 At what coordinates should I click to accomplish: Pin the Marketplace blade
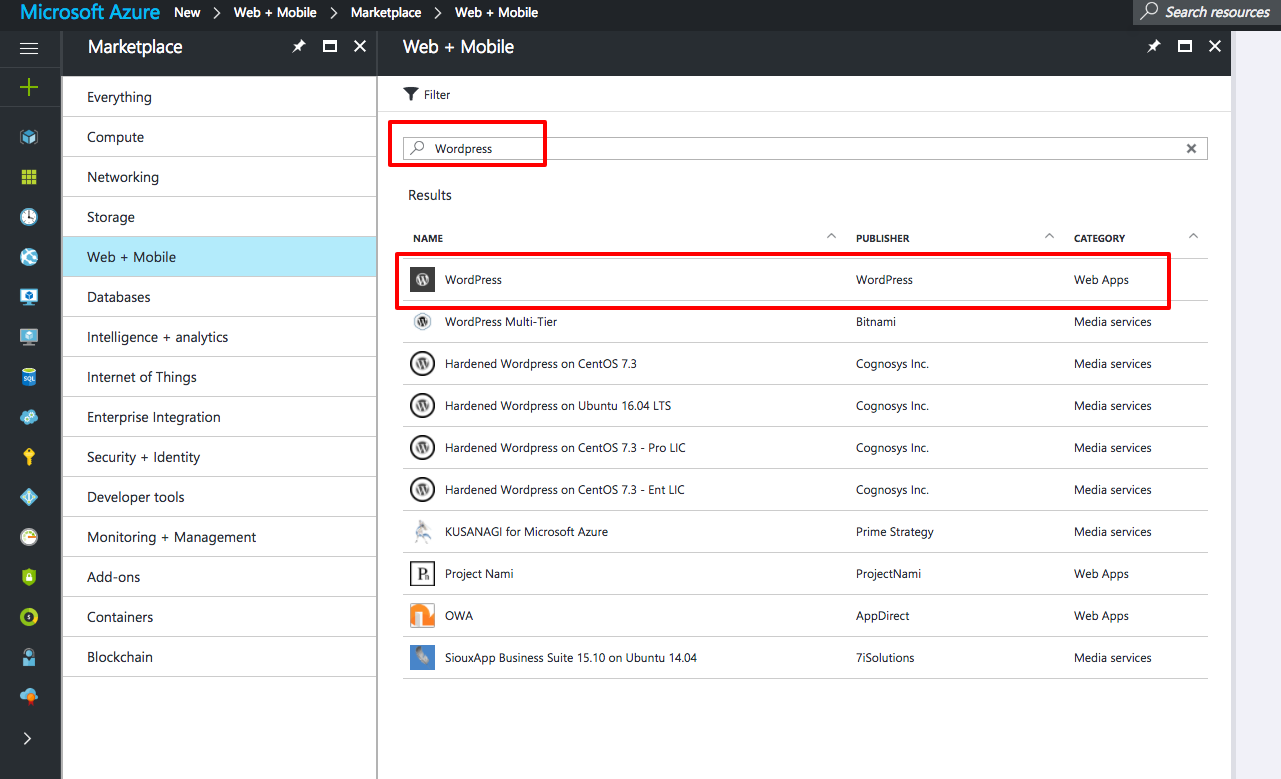[298, 46]
